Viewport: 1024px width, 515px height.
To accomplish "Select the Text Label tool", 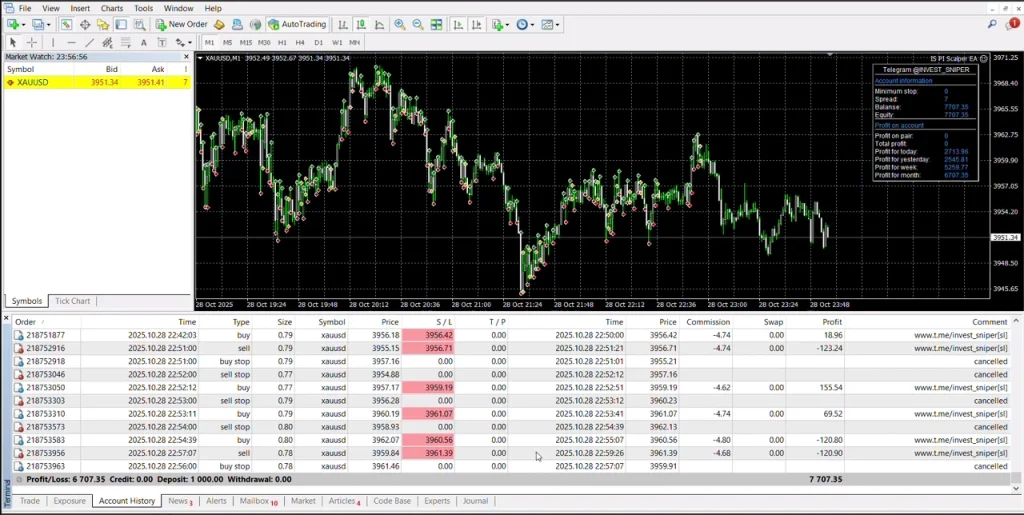I will [x=162, y=42].
